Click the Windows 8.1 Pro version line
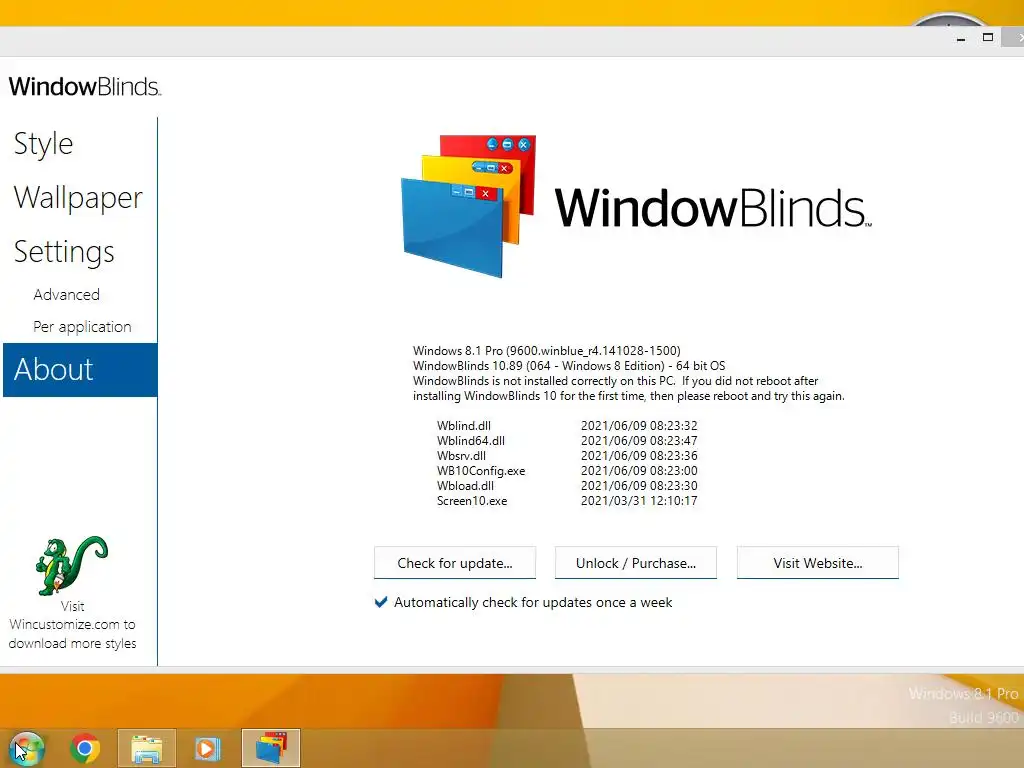 pyautogui.click(x=547, y=351)
